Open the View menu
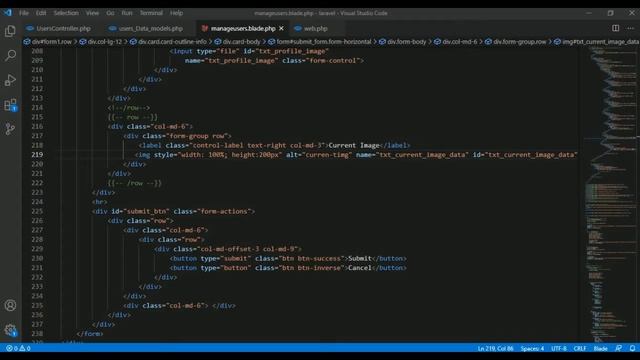Screen dimensions: 640x360 tap(92, 13)
